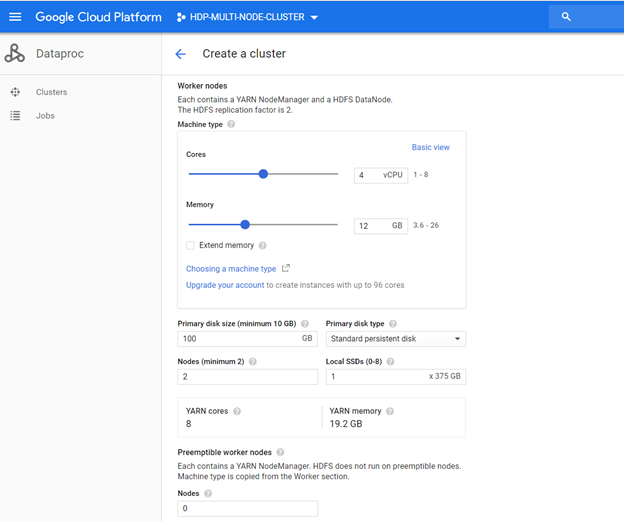Click the search magnifier icon
The height and width of the screenshot is (521, 624).
tap(566, 17)
